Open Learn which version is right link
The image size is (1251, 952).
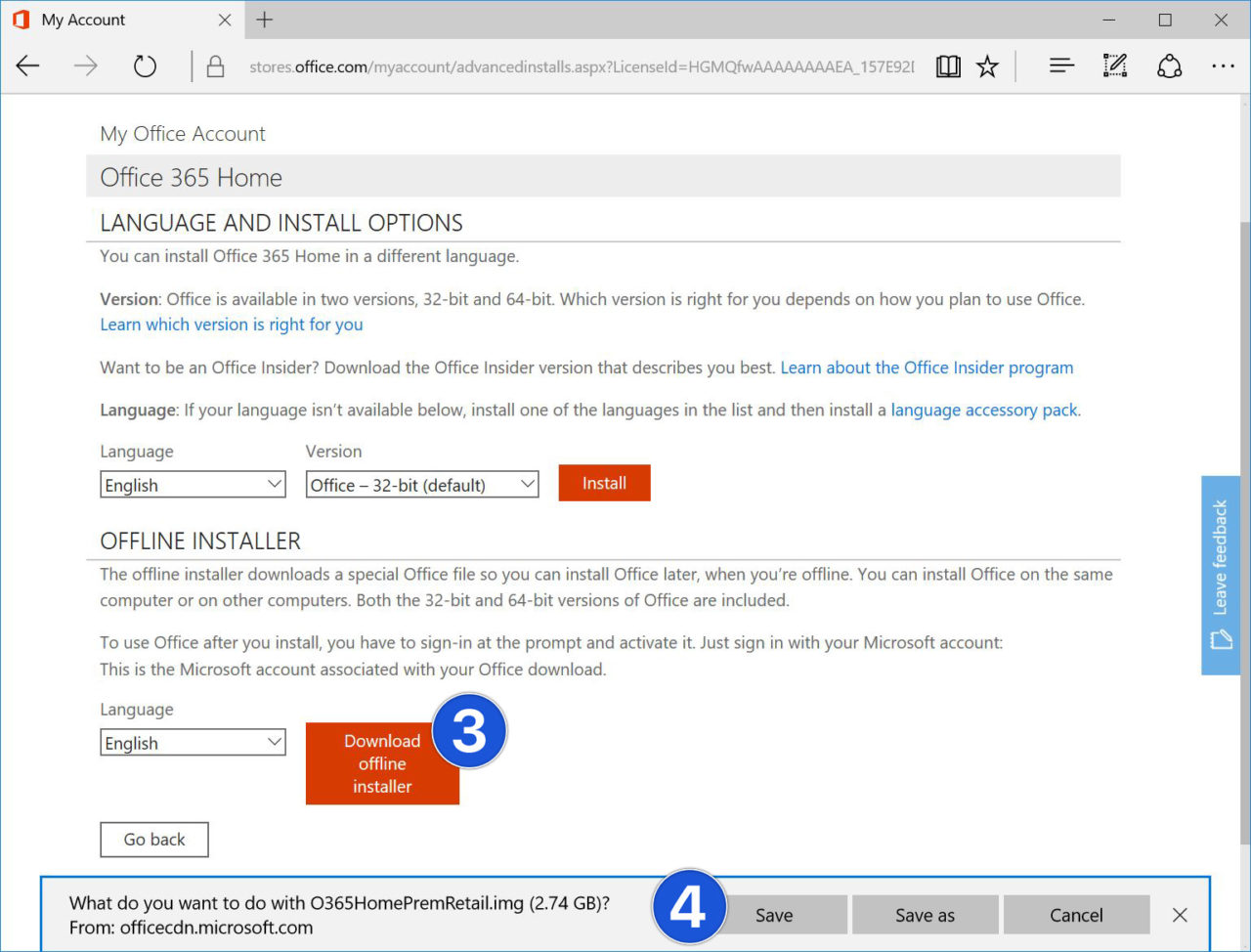232,325
